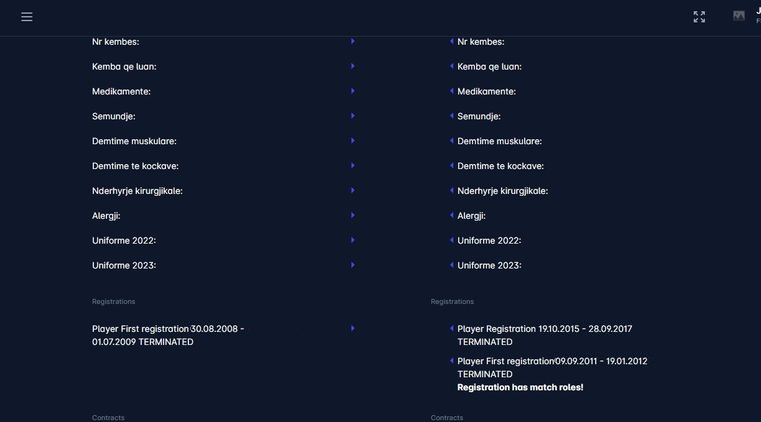Move right Nr kembes value left
The height and width of the screenshot is (422, 761).
451,41
